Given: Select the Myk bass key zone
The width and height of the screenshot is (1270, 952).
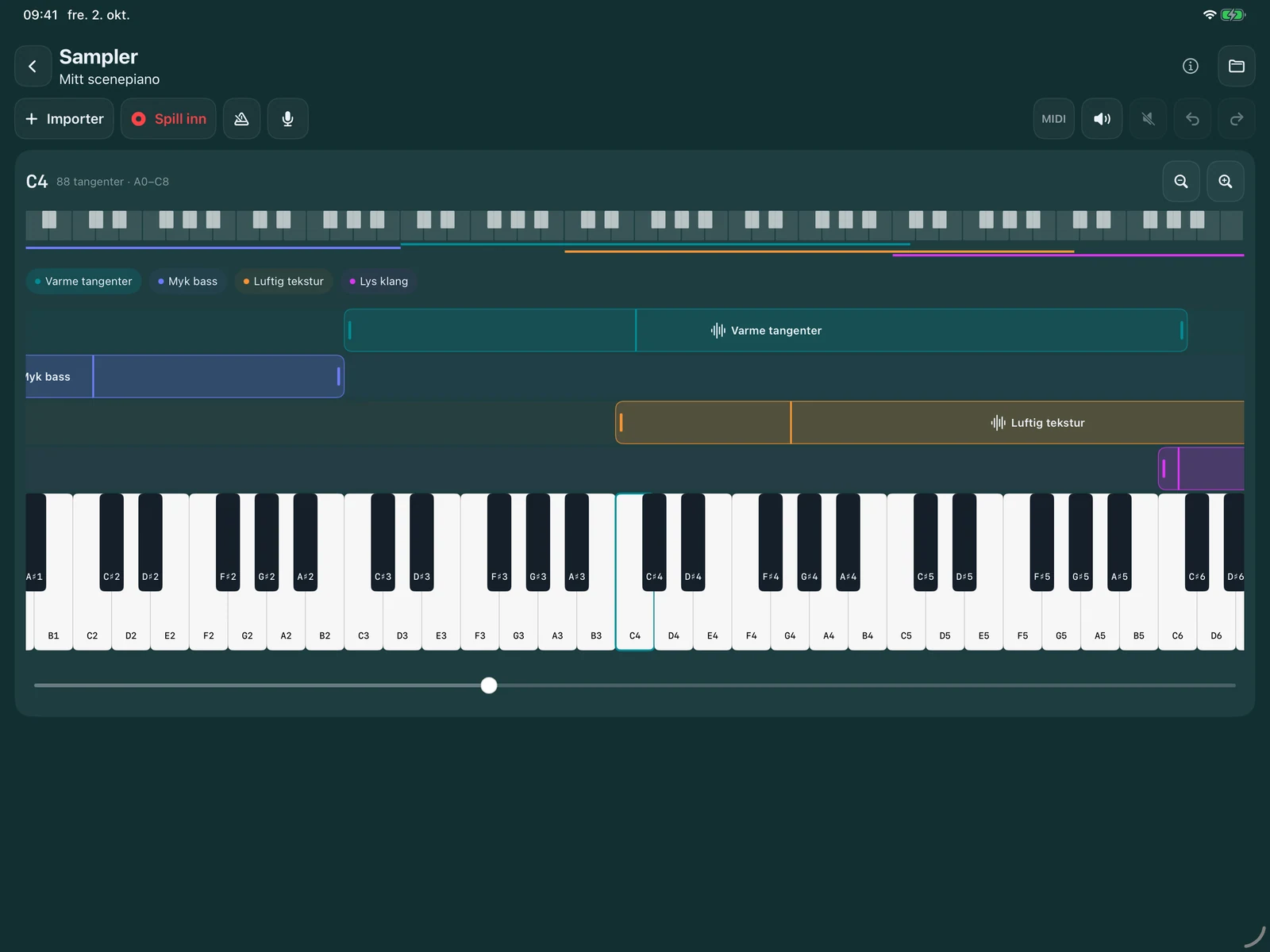Looking at the screenshot, I should click(185, 377).
